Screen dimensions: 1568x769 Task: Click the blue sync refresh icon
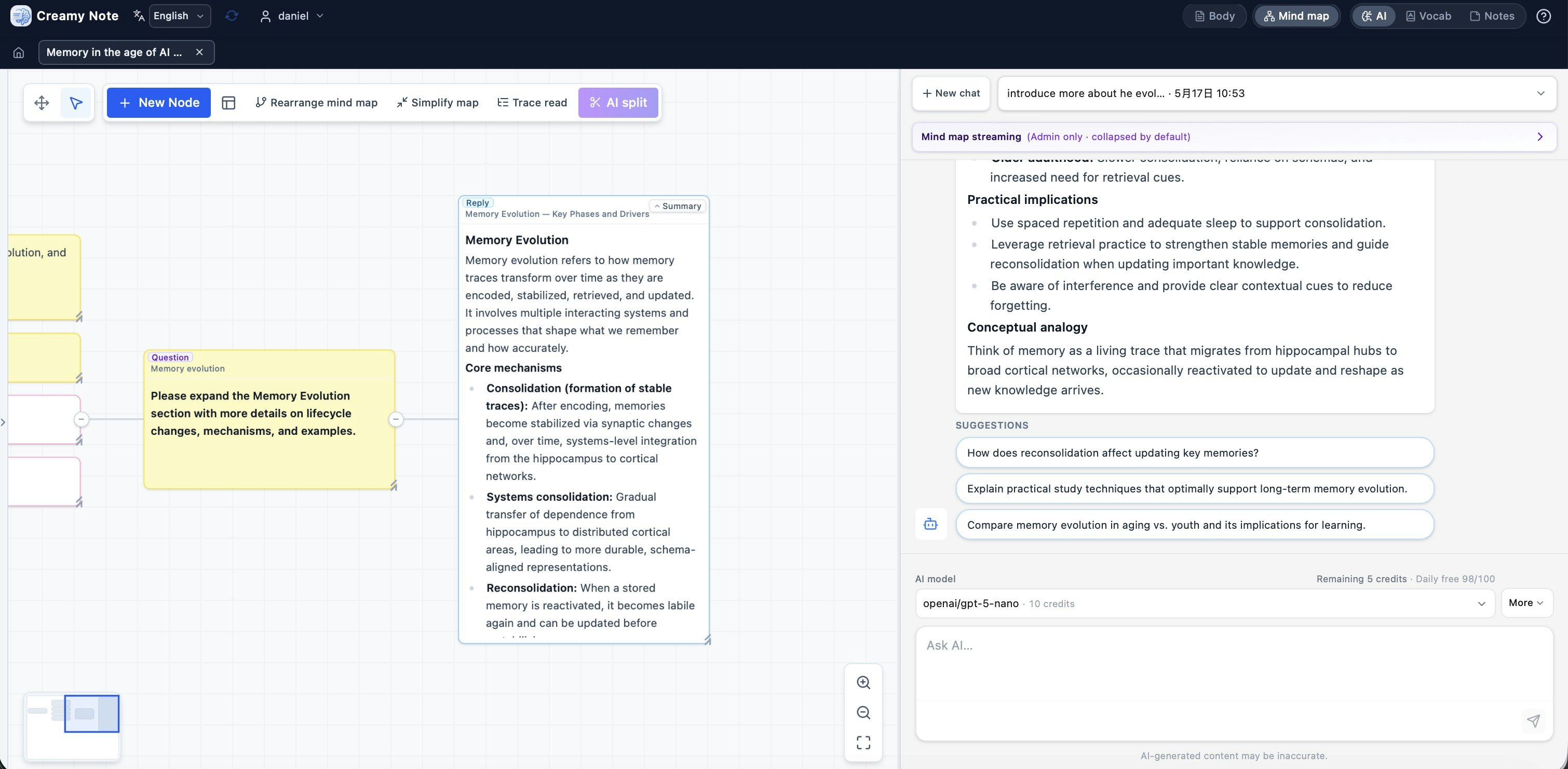tap(231, 16)
